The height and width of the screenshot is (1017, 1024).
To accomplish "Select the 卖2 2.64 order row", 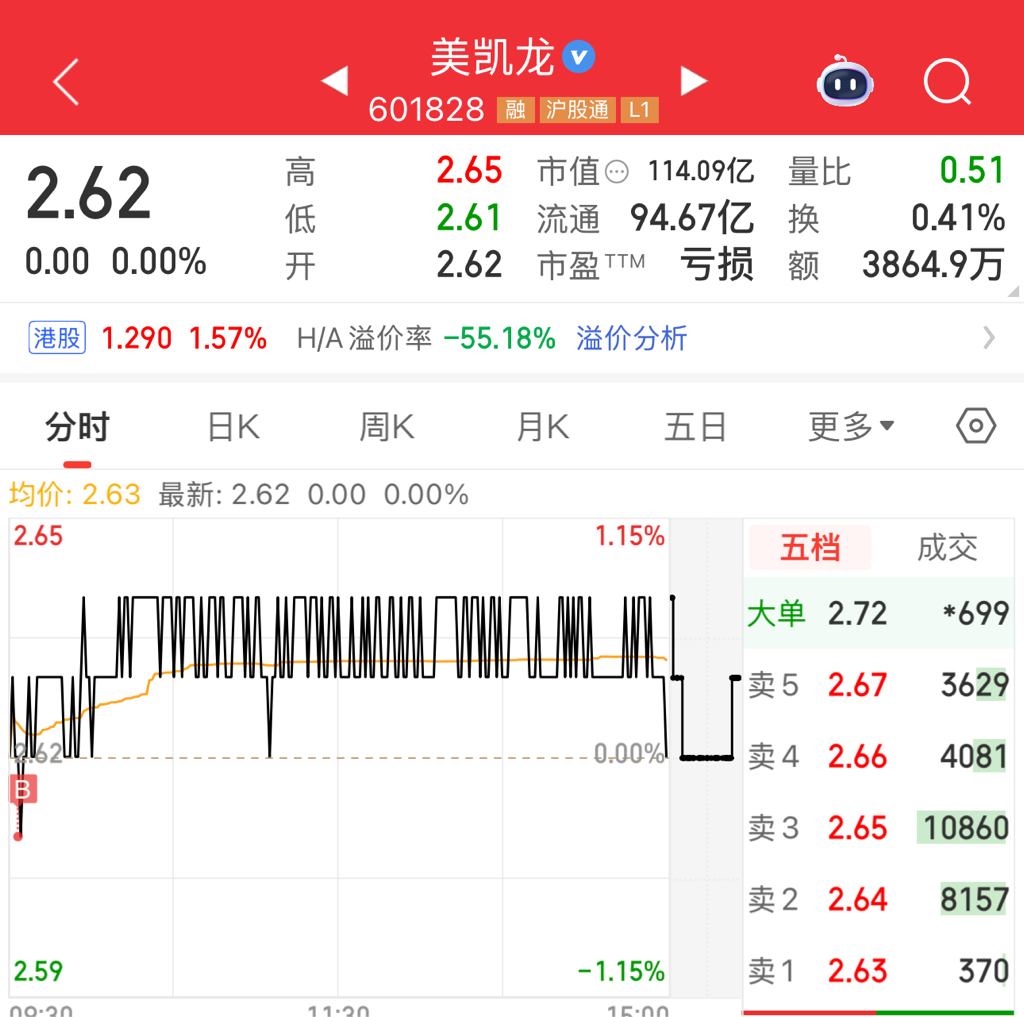I will (878, 899).
